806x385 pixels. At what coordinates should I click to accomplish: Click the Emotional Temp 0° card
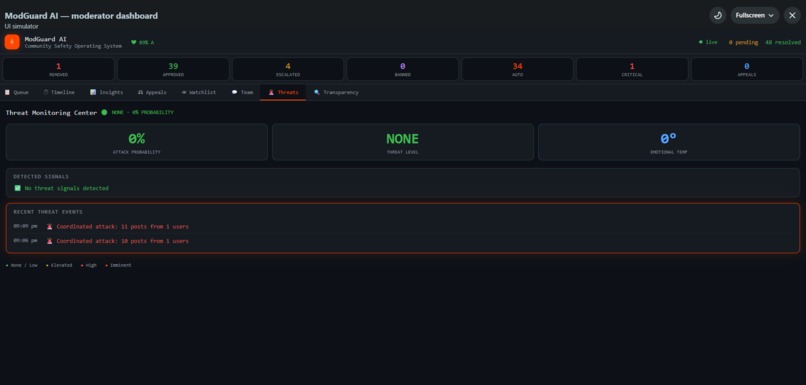669,142
